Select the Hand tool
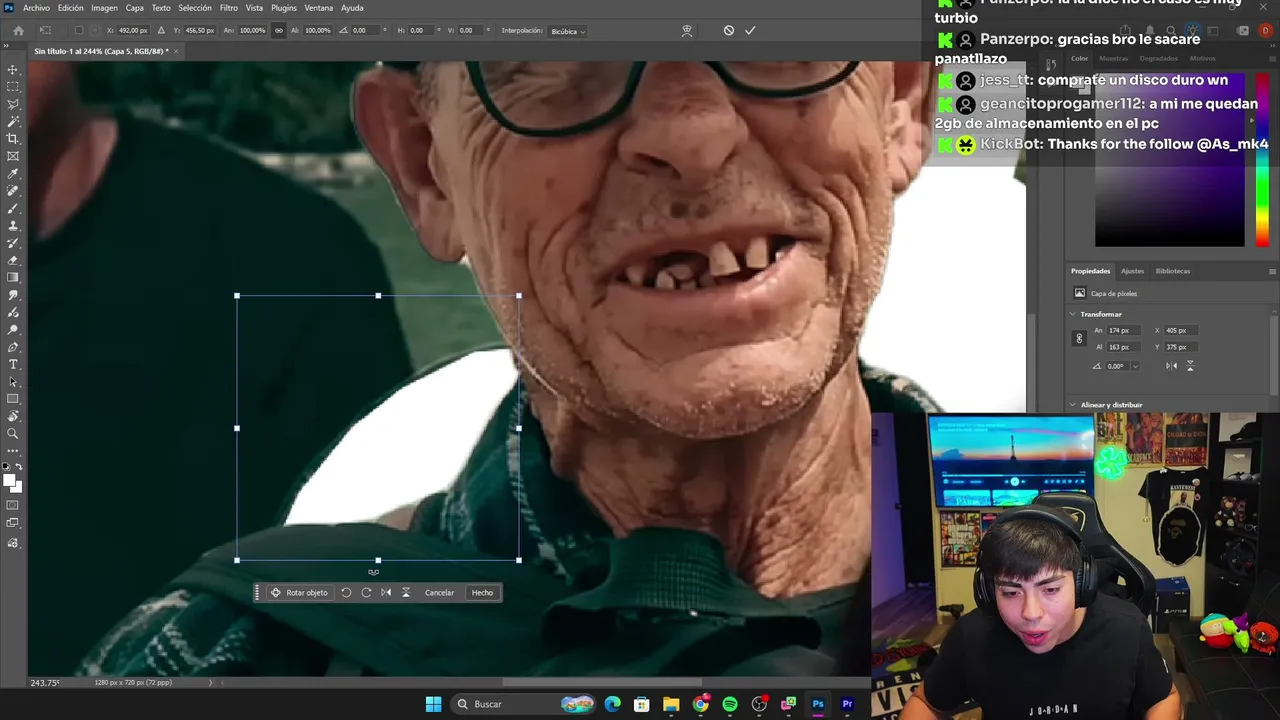This screenshot has height=720, width=1280. tap(13, 416)
